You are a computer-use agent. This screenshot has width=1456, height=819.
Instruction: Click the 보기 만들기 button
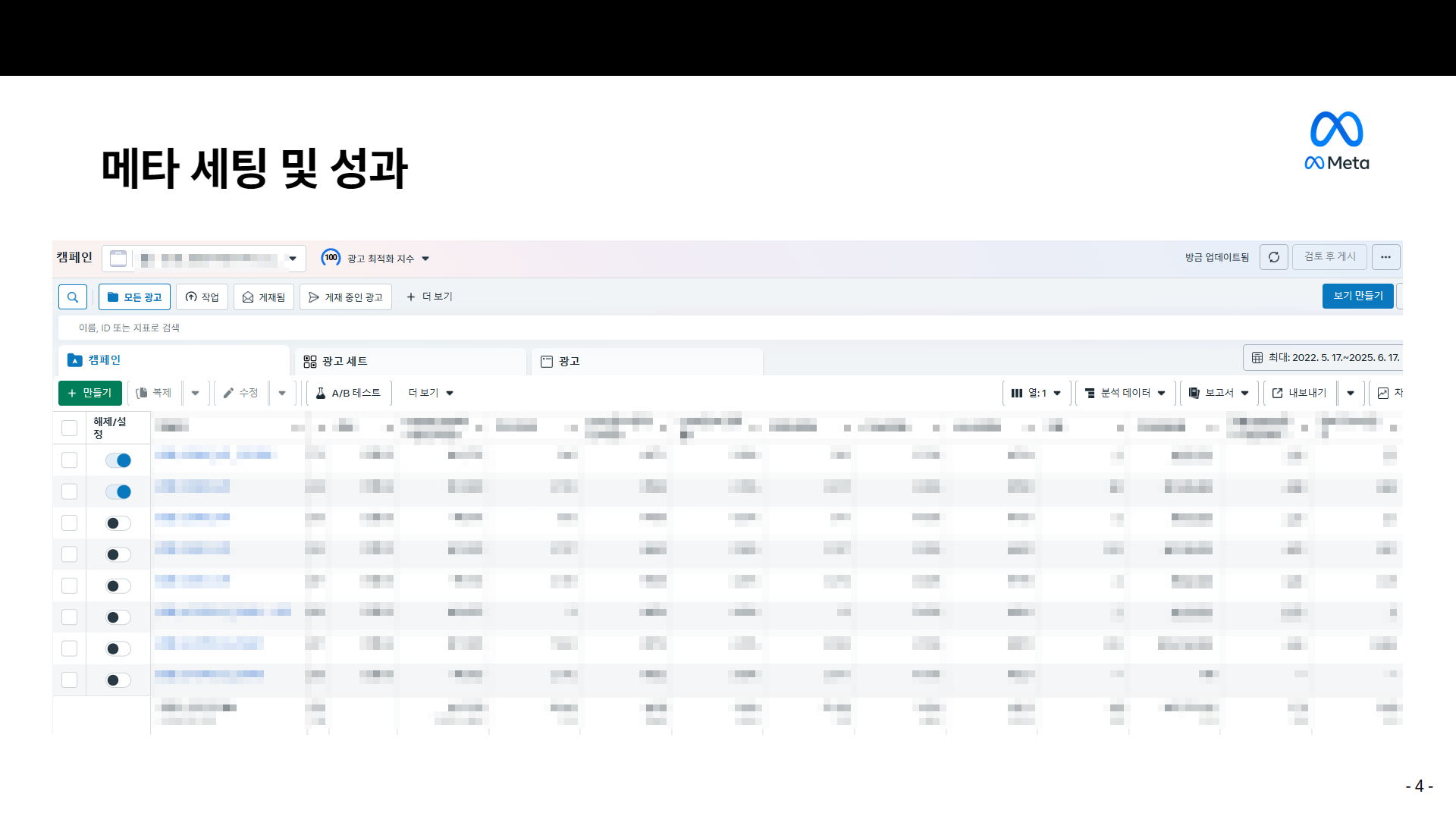click(x=1357, y=296)
